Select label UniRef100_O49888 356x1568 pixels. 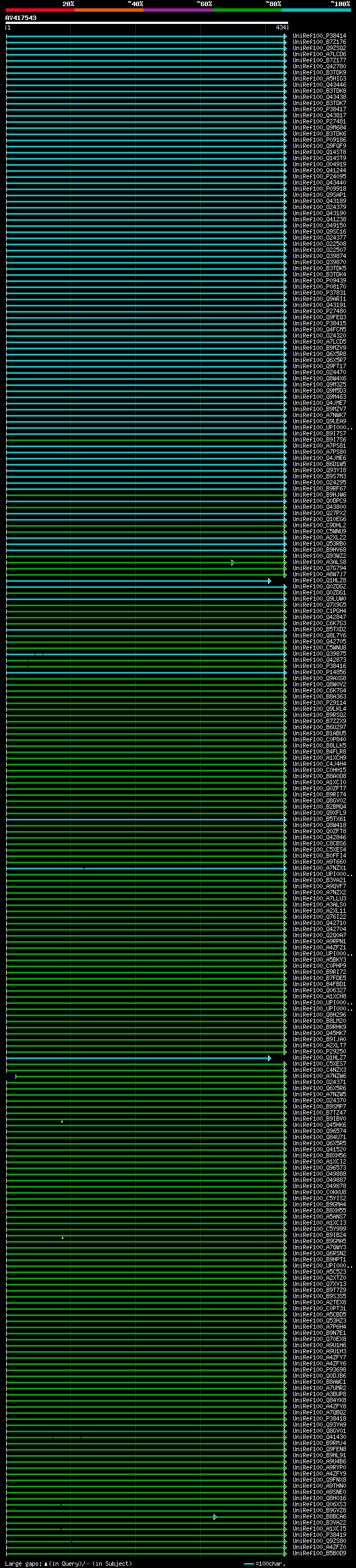pos(319,1174)
